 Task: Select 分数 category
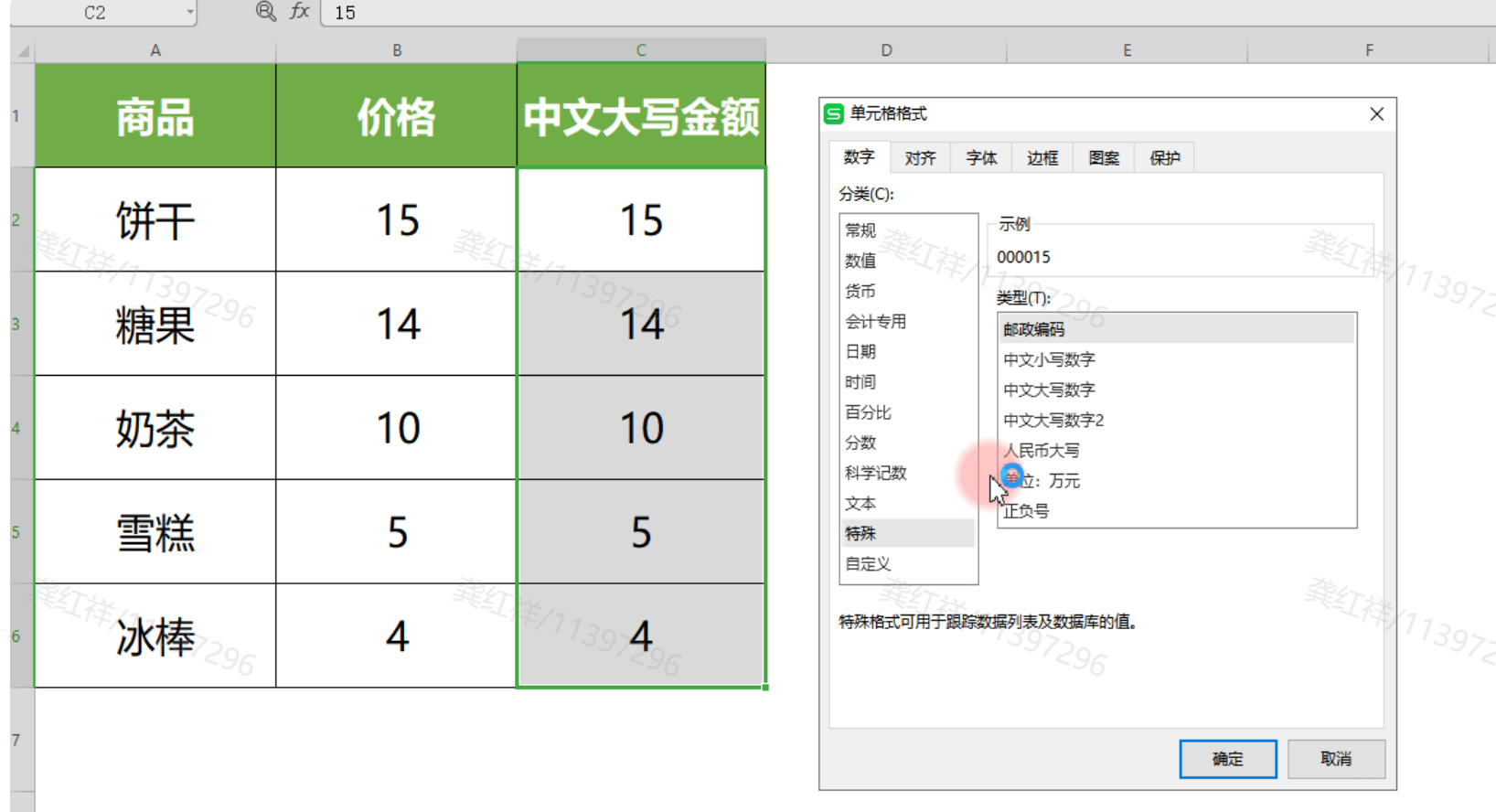coord(908,442)
